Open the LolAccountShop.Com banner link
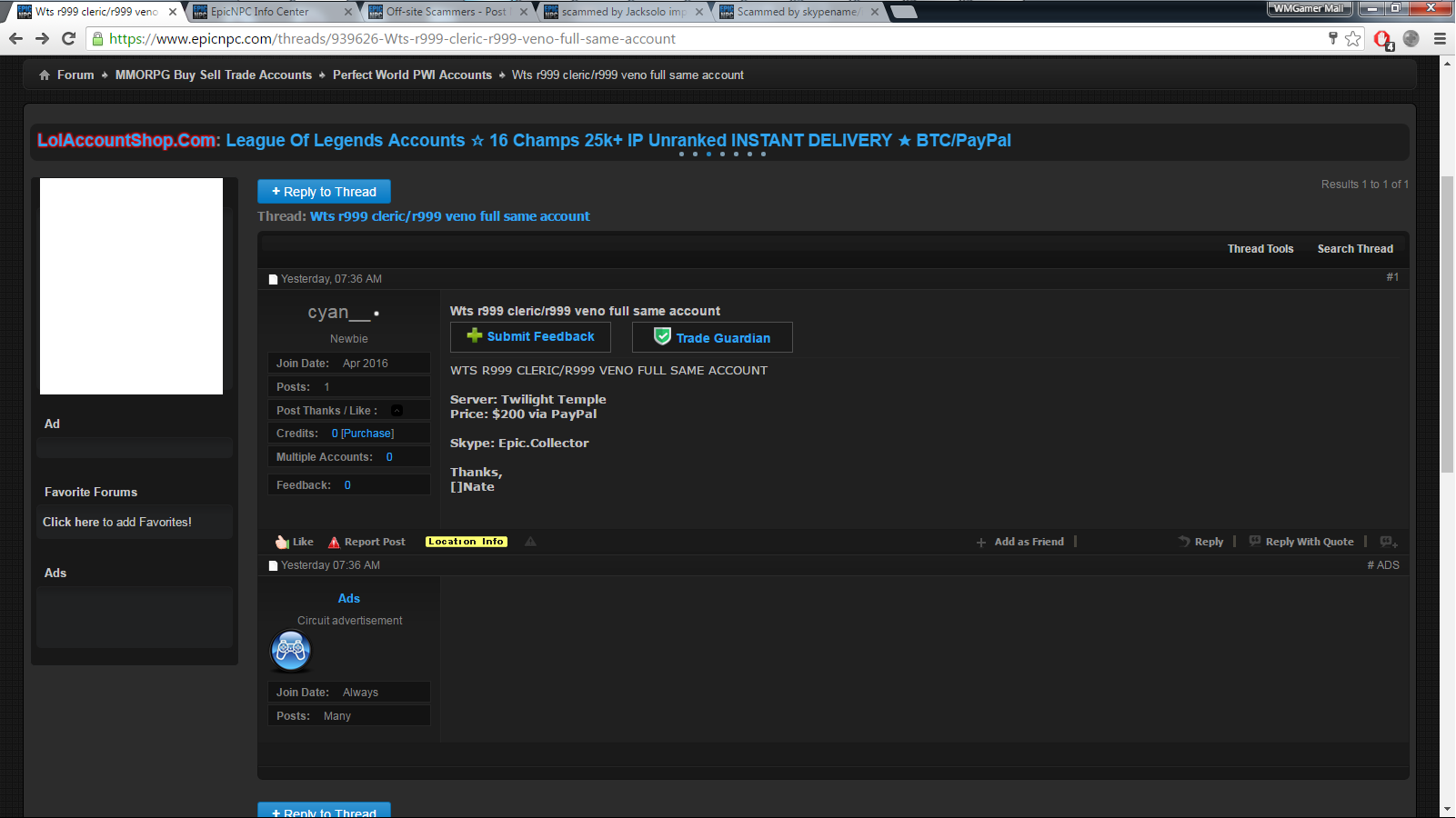Image resolution: width=1456 pixels, height=818 pixels. pos(524,140)
